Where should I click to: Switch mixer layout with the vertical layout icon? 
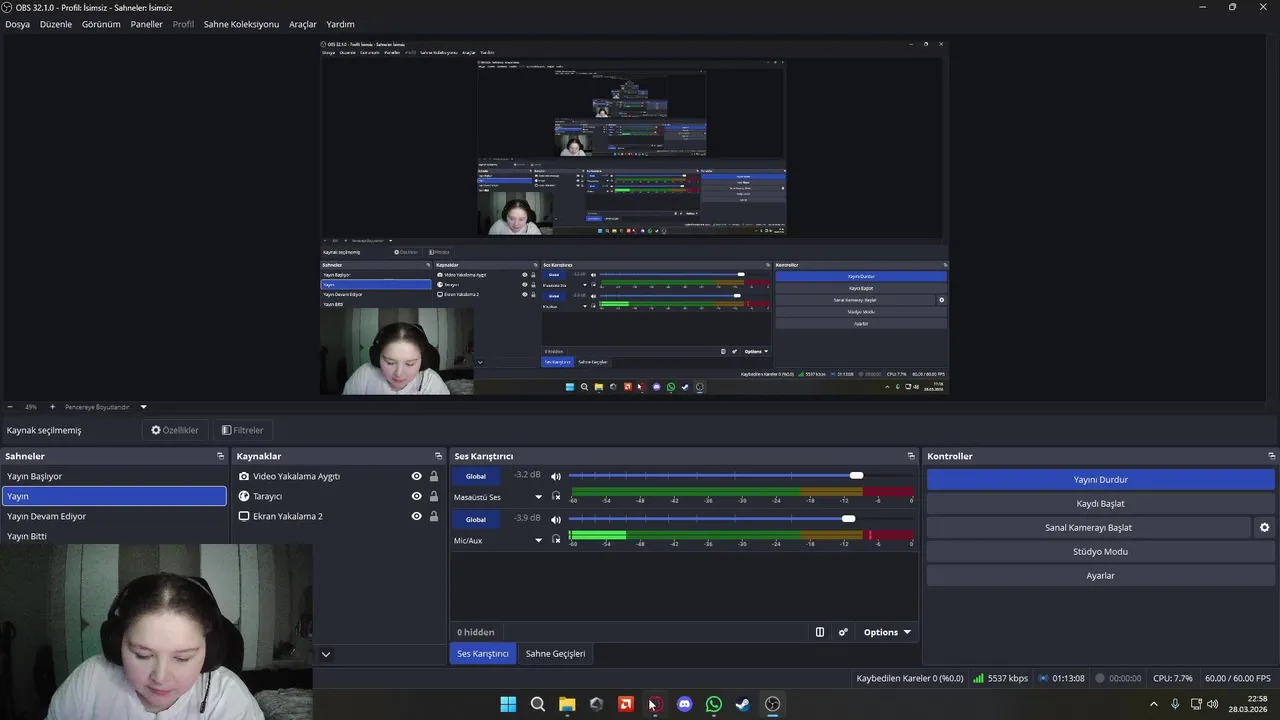(x=820, y=632)
